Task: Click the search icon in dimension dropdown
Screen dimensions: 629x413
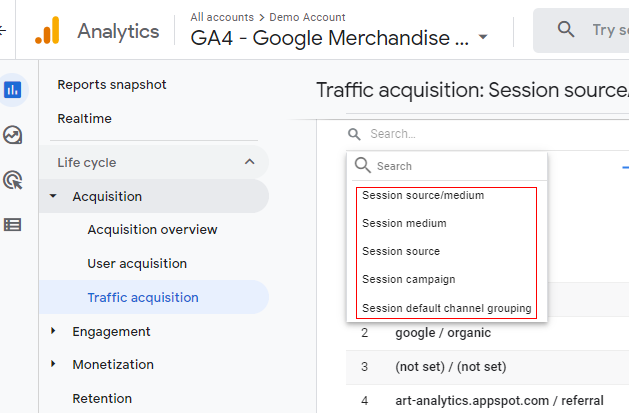Action: [x=363, y=165]
